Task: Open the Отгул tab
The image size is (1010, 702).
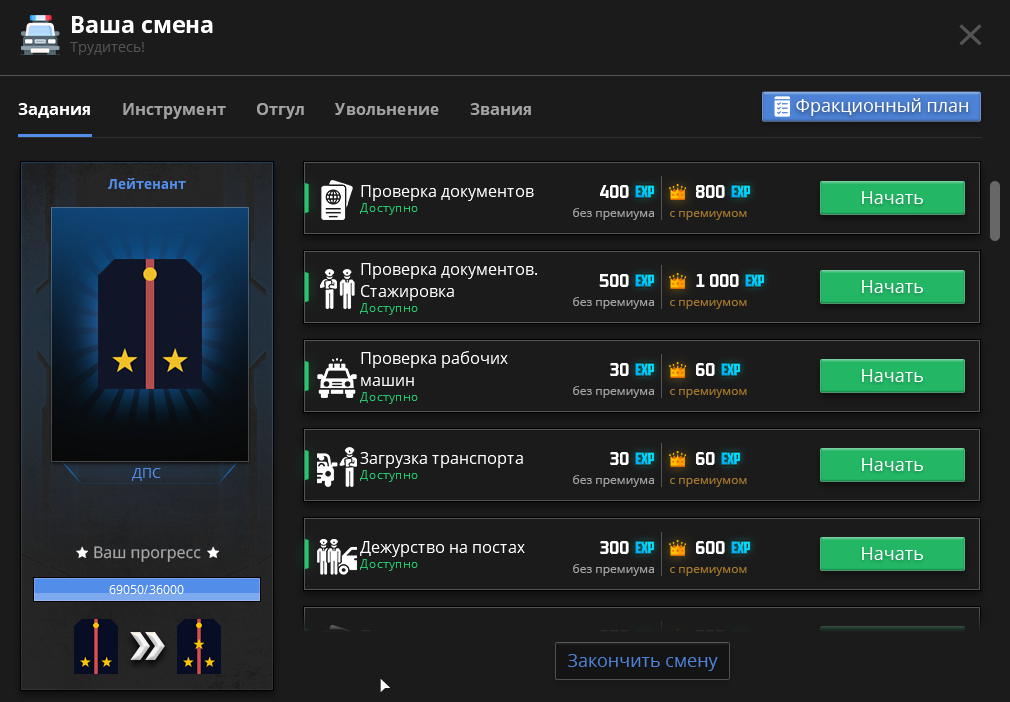Action: (280, 110)
